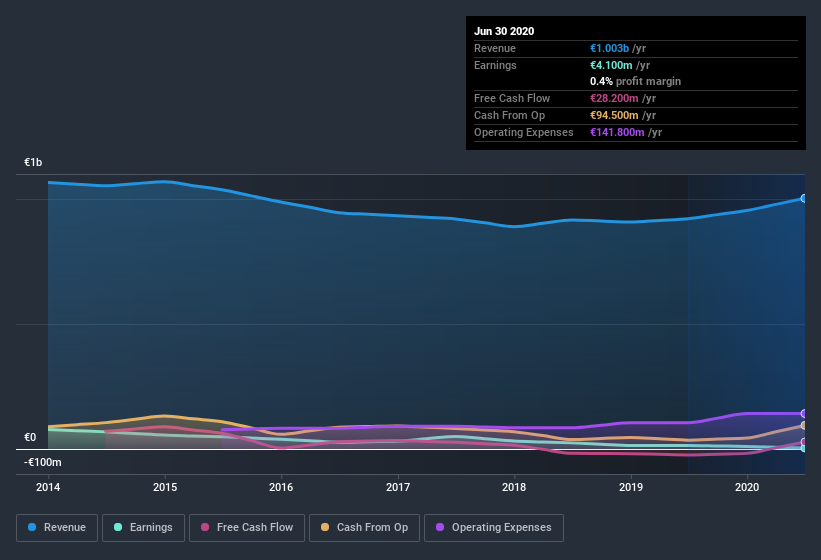This screenshot has width=821, height=560.
Task: Click the Cash From Op label in tooltip
Action: (509, 115)
